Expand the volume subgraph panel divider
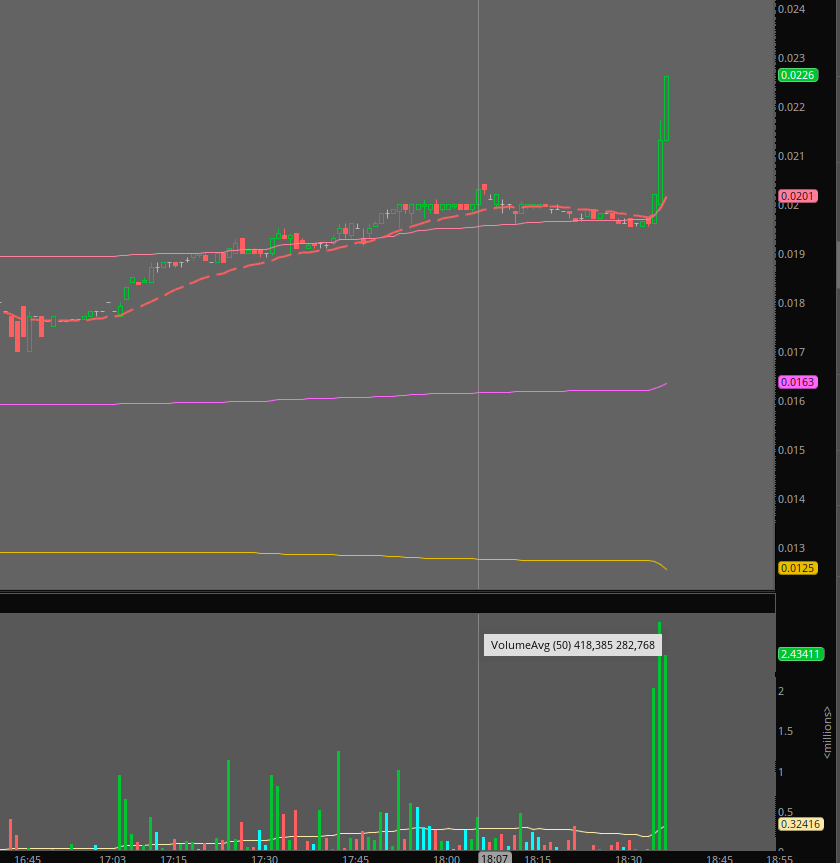Viewport: 840px width, 863px height. click(x=388, y=600)
